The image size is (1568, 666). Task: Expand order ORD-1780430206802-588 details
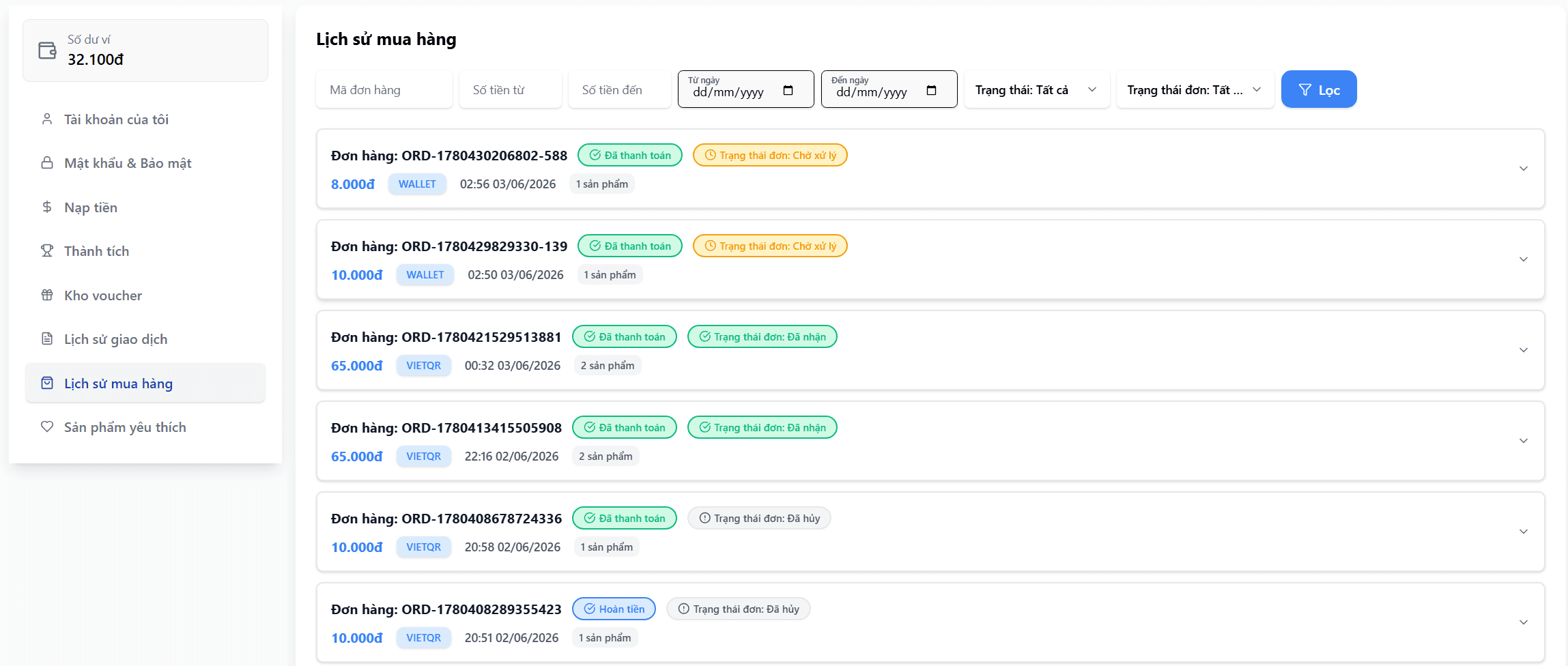tap(1523, 169)
